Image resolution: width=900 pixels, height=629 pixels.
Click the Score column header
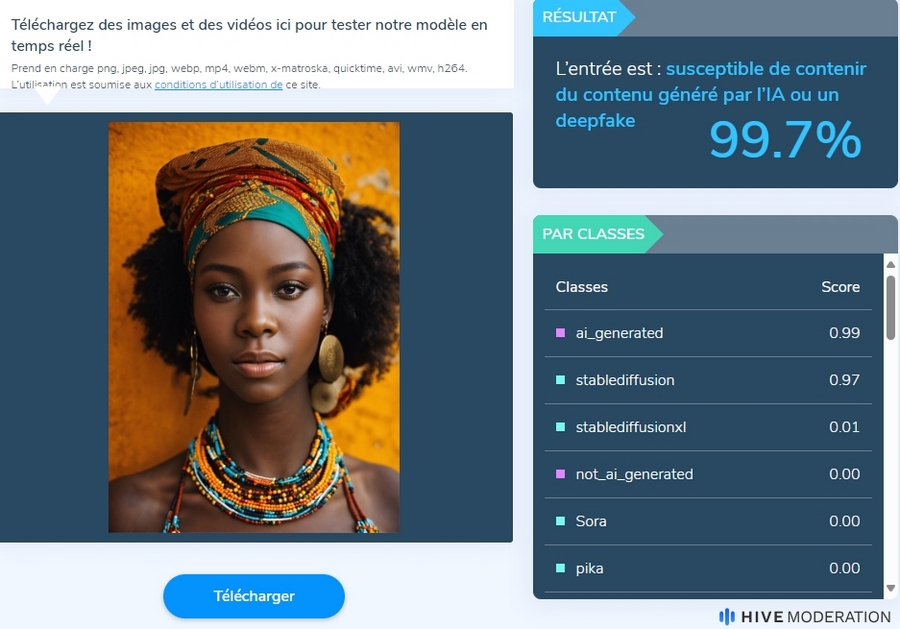point(840,287)
